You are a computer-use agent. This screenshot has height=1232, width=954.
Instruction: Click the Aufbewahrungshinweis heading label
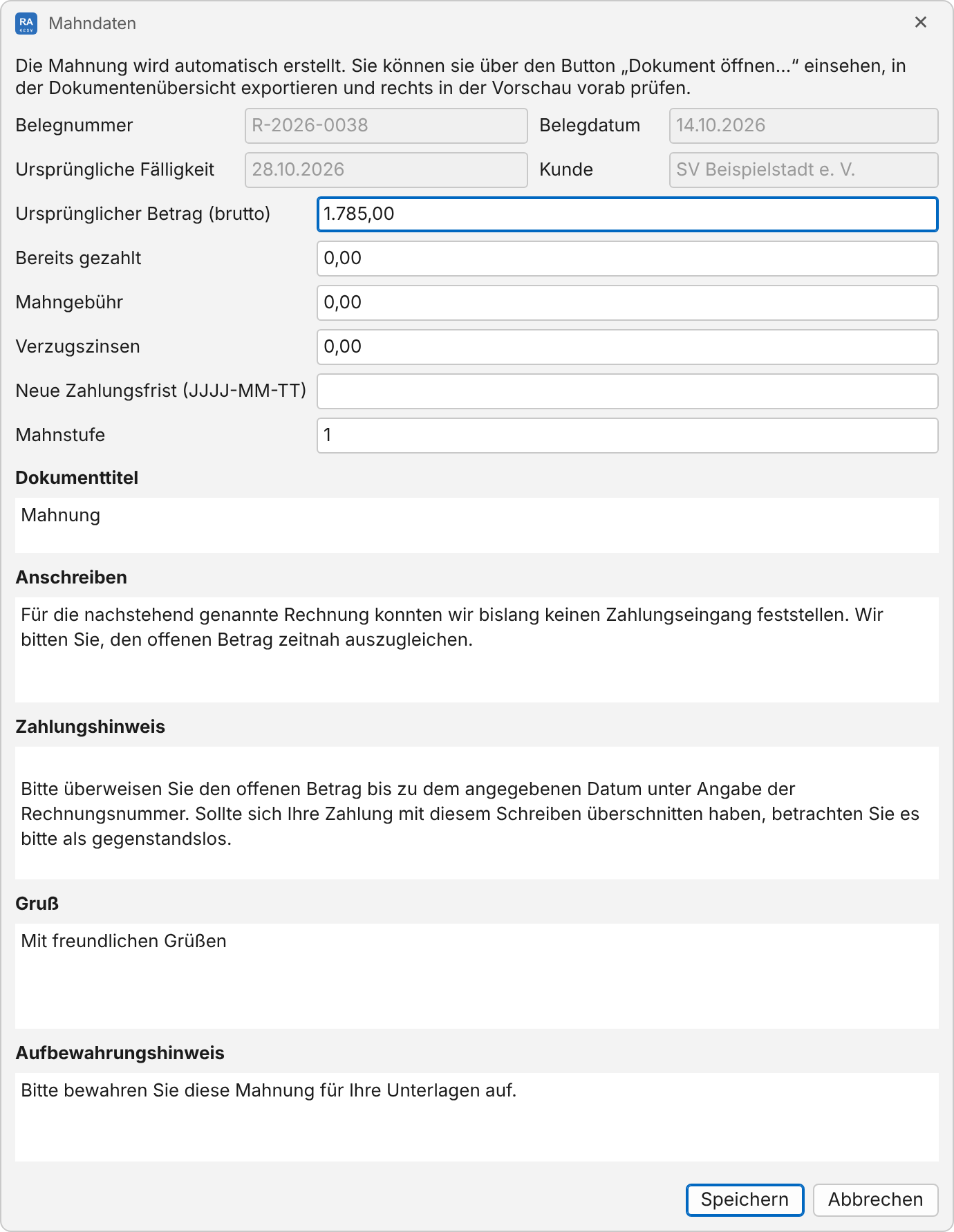pyautogui.click(x=120, y=1053)
